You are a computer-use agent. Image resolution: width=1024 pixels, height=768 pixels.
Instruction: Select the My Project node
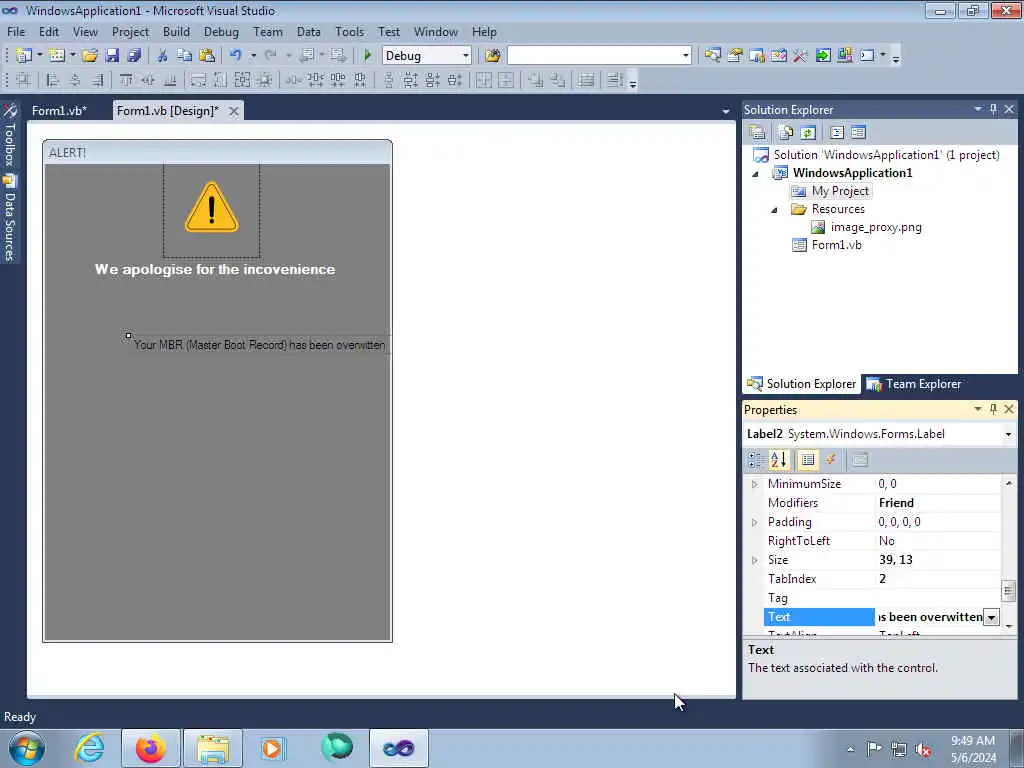pyautogui.click(x=840, y=191)
